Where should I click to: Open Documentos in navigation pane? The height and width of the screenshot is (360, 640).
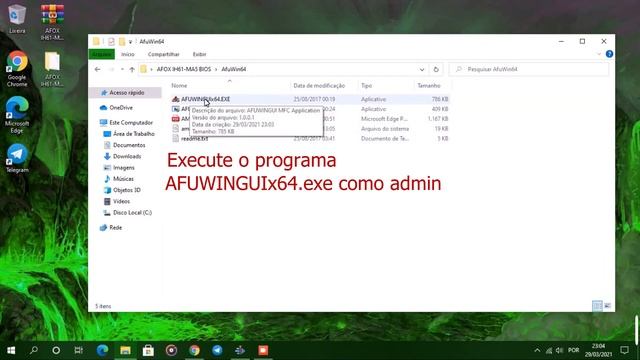129,145
